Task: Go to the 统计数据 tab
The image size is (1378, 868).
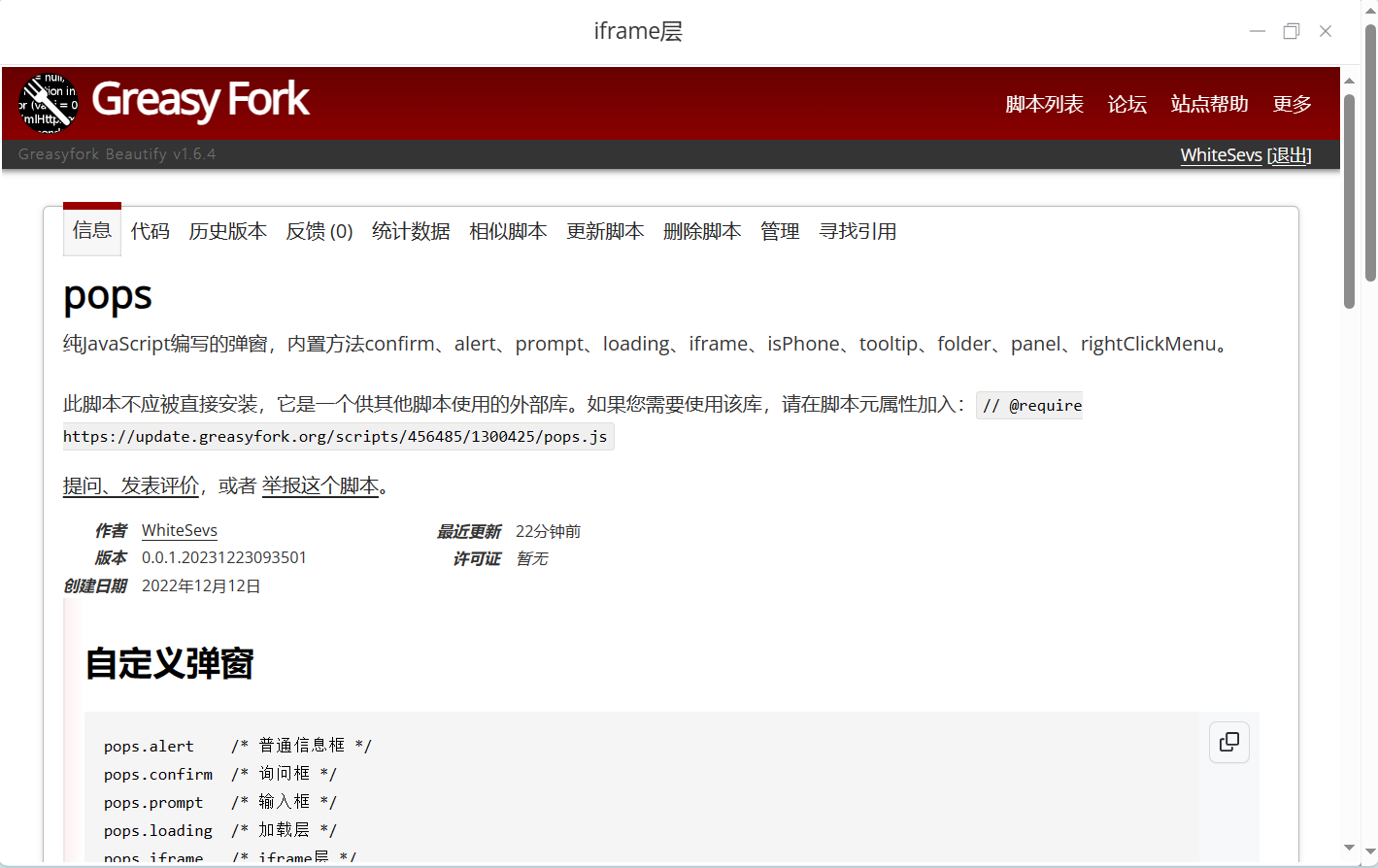Action: (x=411, y=231)
